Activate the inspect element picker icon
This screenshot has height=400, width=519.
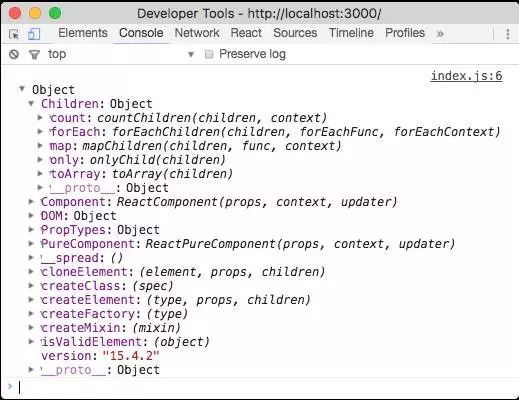tap(14, 34)
